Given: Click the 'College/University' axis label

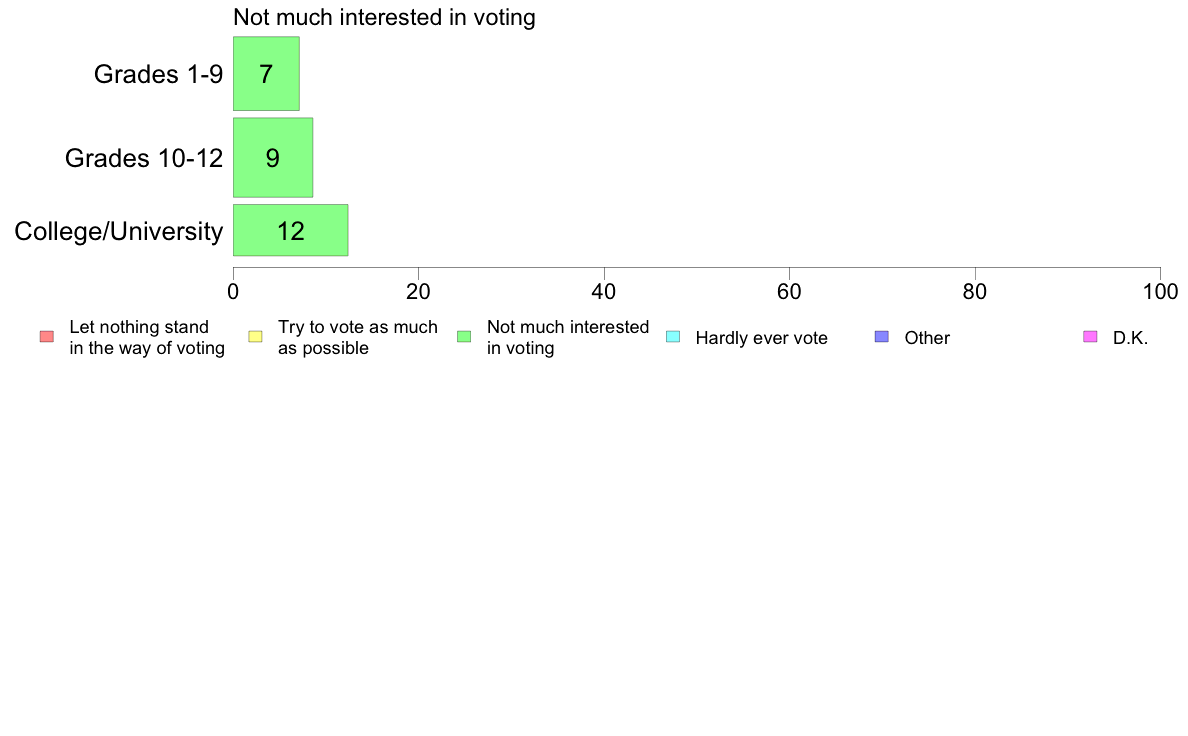Looking at the screenshot, I should (x=119, y=231).
